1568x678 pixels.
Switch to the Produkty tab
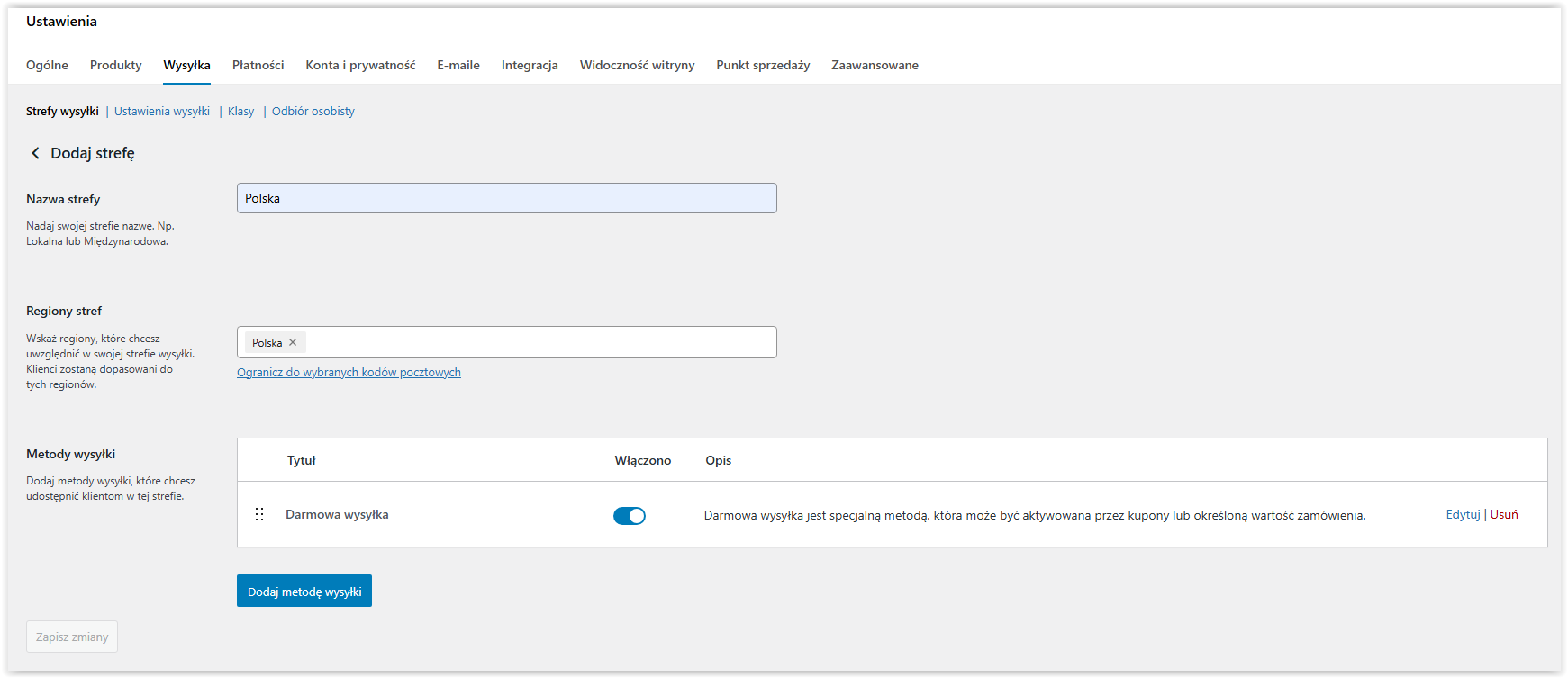coord(115,65)
